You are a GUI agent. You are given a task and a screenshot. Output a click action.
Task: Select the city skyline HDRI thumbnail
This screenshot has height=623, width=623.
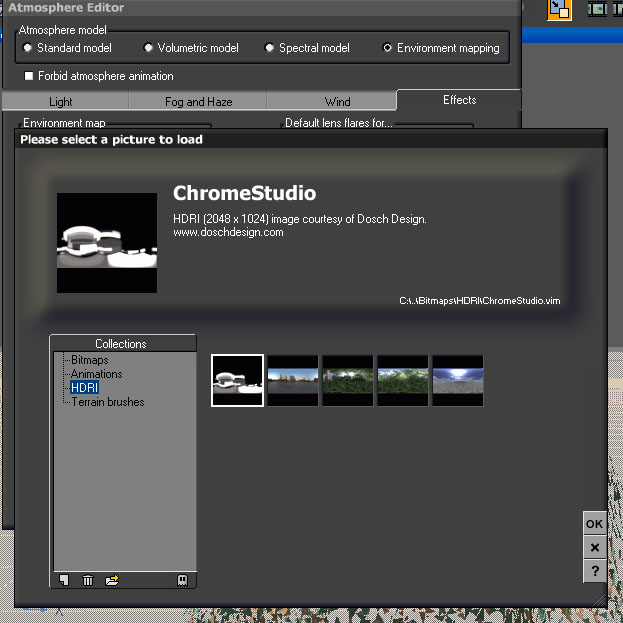point(293,381)
